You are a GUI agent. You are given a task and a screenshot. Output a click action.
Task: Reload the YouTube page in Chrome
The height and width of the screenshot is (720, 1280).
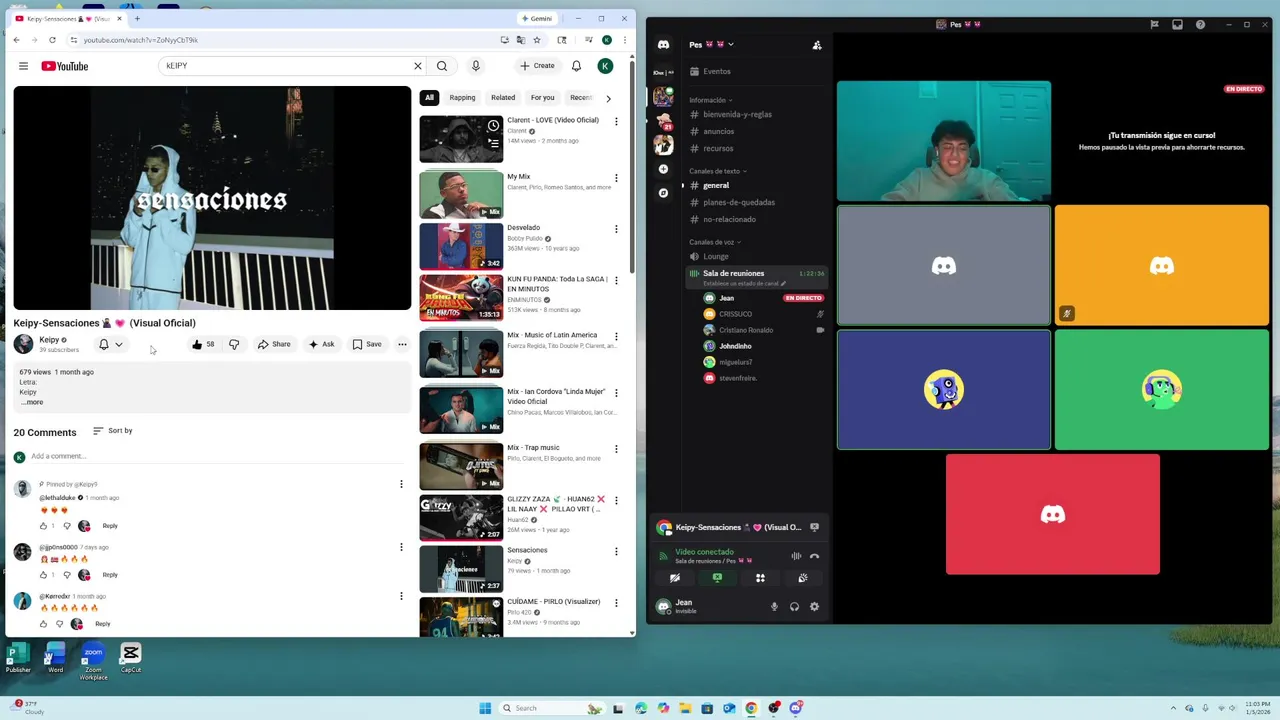(x=52, y=40)
